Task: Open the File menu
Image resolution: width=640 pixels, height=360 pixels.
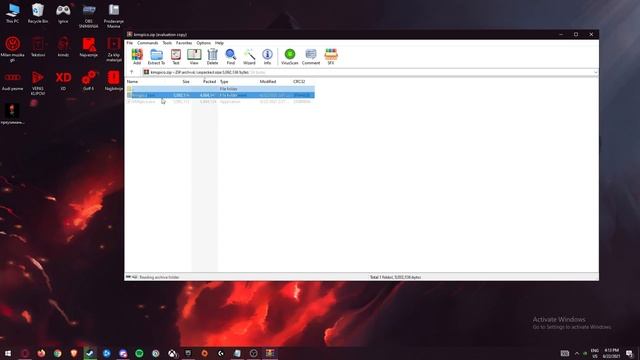Action: pyautogui.click(x=130, y=43)
